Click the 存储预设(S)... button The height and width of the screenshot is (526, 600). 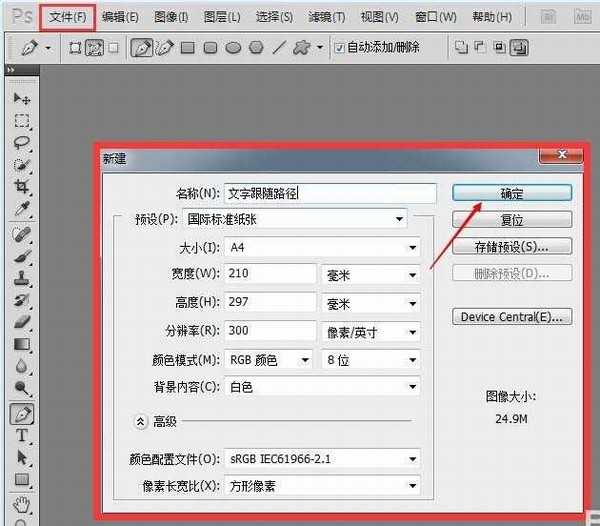pyautogui.click(x=511, y=246)
